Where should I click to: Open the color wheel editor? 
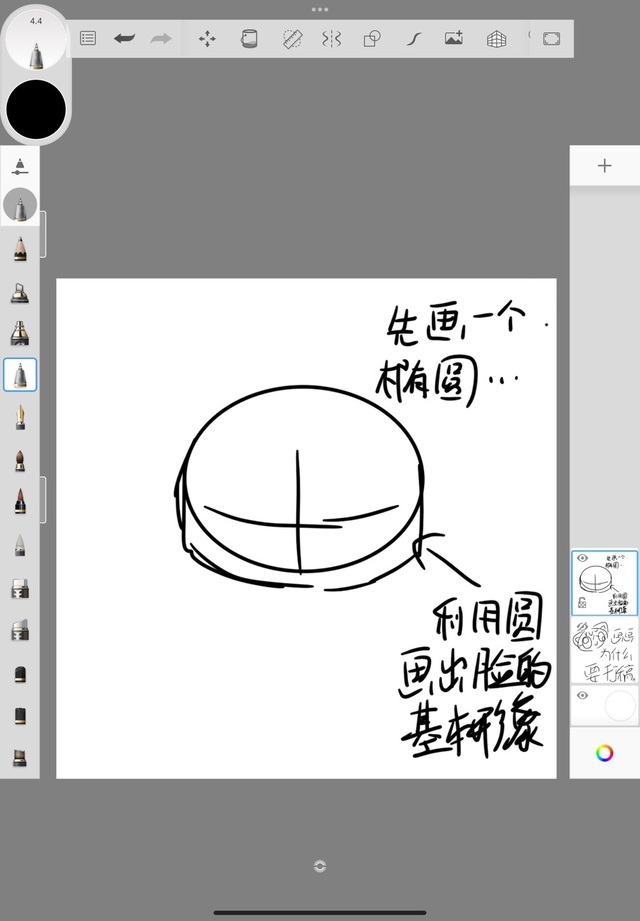(x=604, y=753)
